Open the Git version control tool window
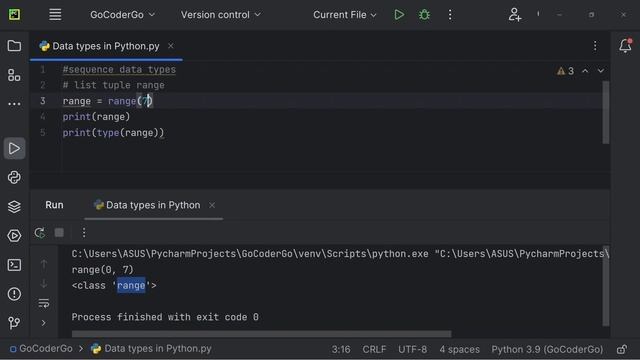The height and width of the screenshot is (360, 640). tap(14, 323)
